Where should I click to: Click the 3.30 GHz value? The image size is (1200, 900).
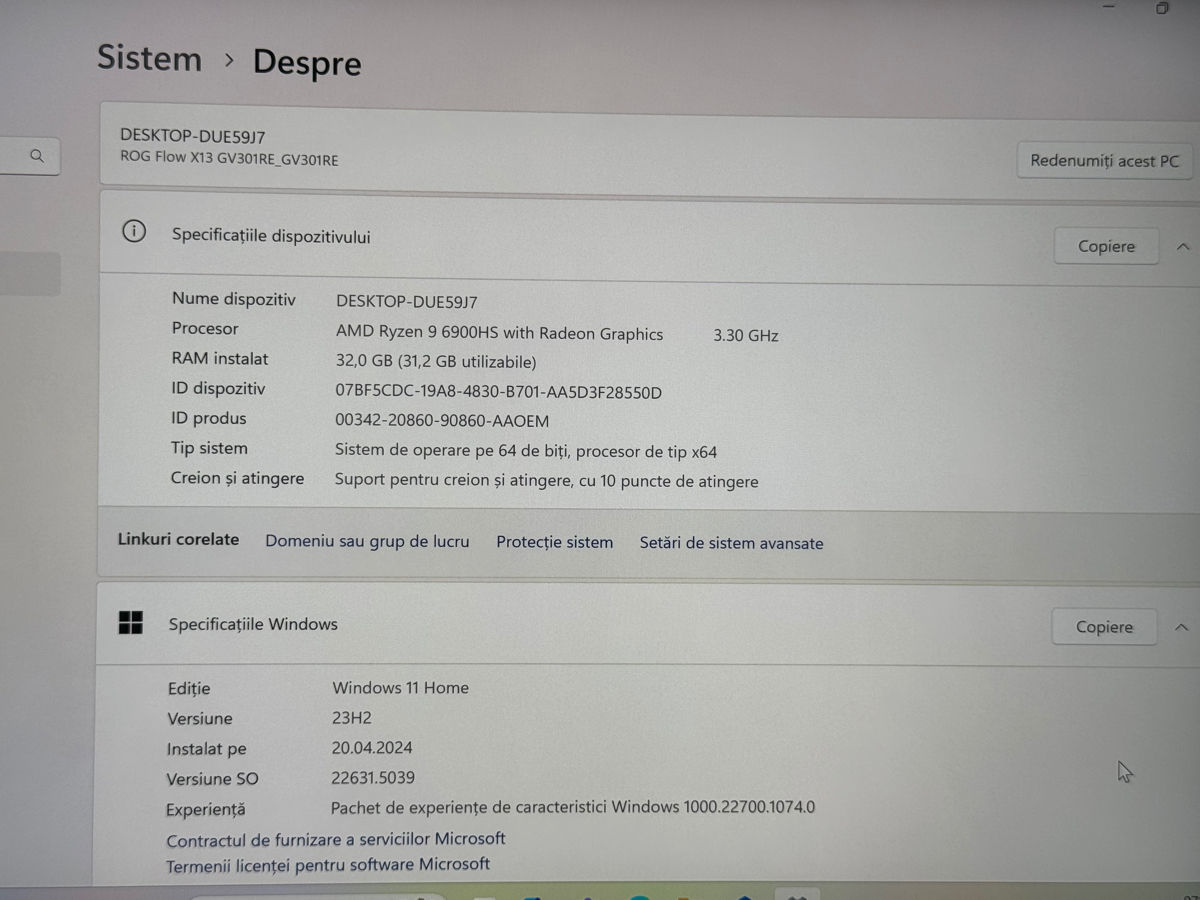[746, 336]
